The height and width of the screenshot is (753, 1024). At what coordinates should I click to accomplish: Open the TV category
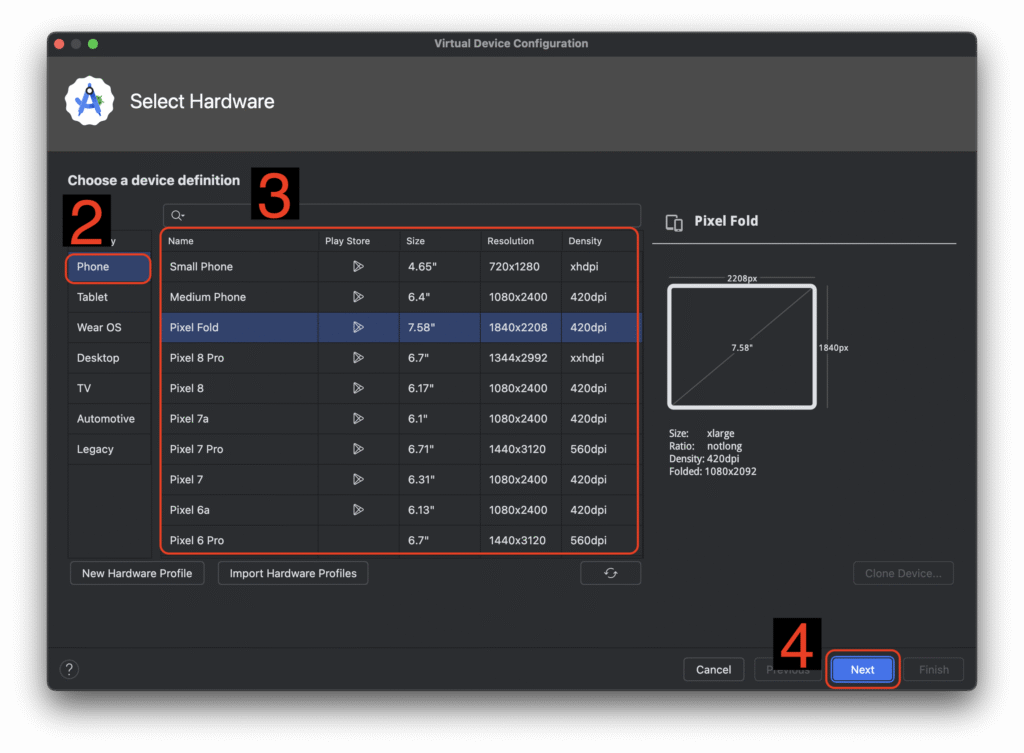pos(108,388)
